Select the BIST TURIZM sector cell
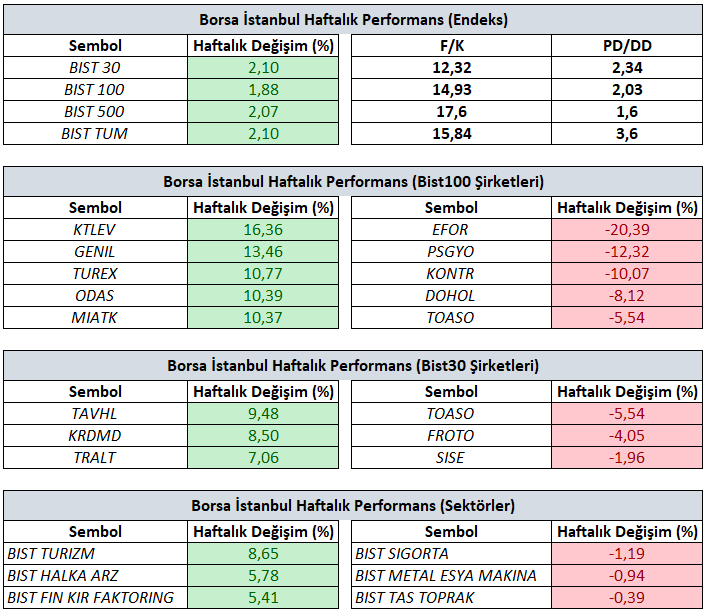Image resolution: width=707 pixels, height=612 pixels. [x=95, y=553]
